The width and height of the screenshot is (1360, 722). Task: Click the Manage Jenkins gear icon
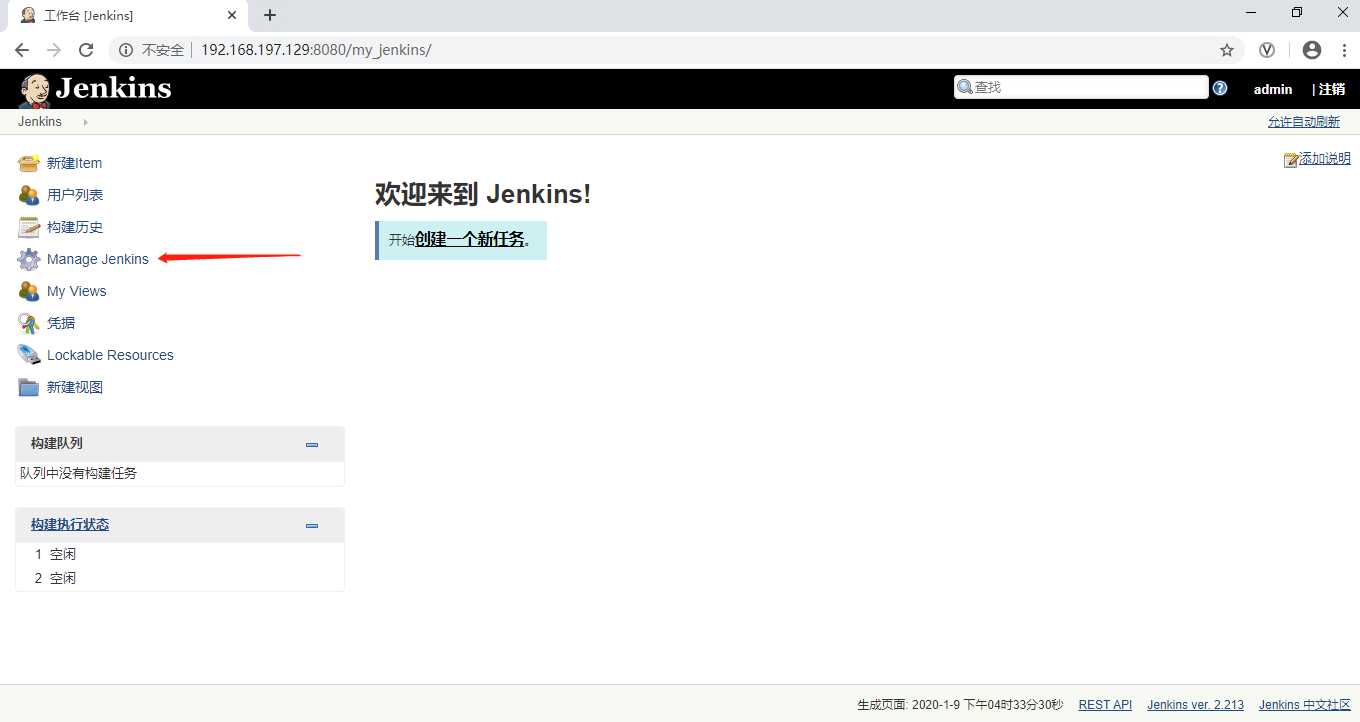(29, 259)
